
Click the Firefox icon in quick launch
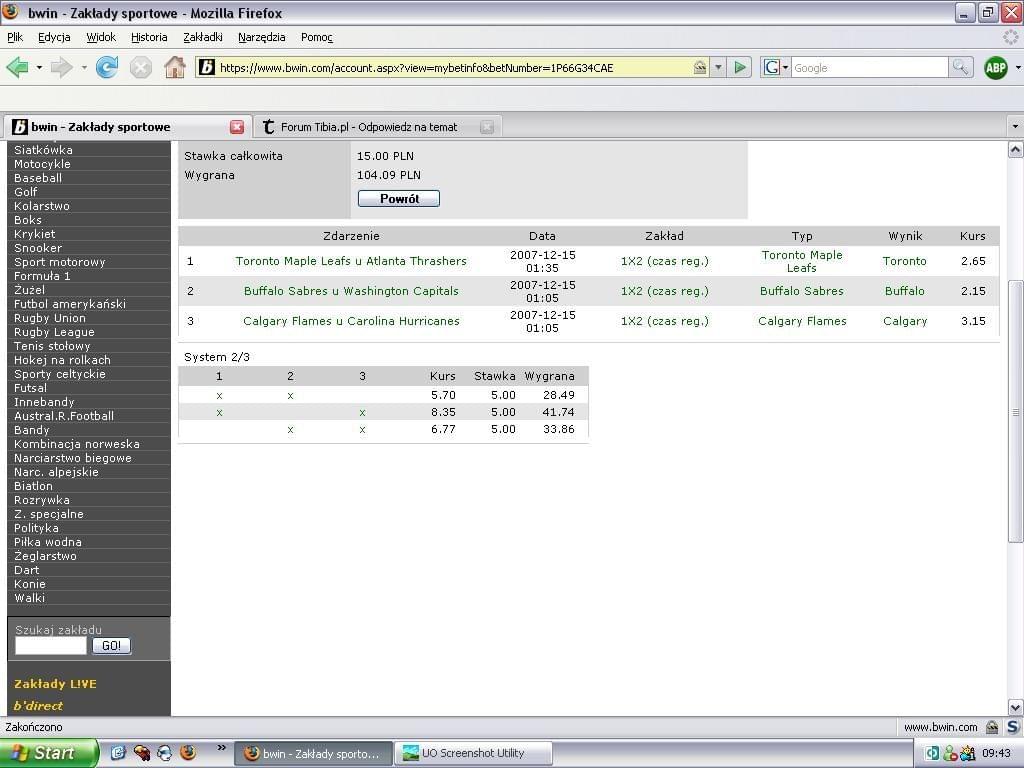click(x=187, y=753)
